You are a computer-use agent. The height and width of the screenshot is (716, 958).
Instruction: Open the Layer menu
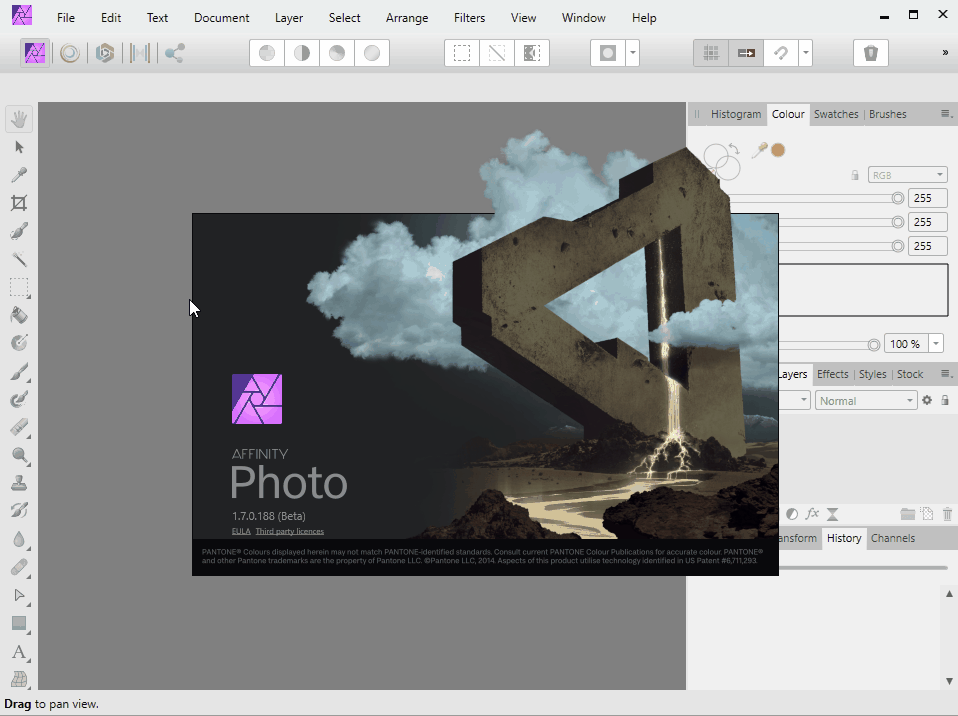click(288, 18)
